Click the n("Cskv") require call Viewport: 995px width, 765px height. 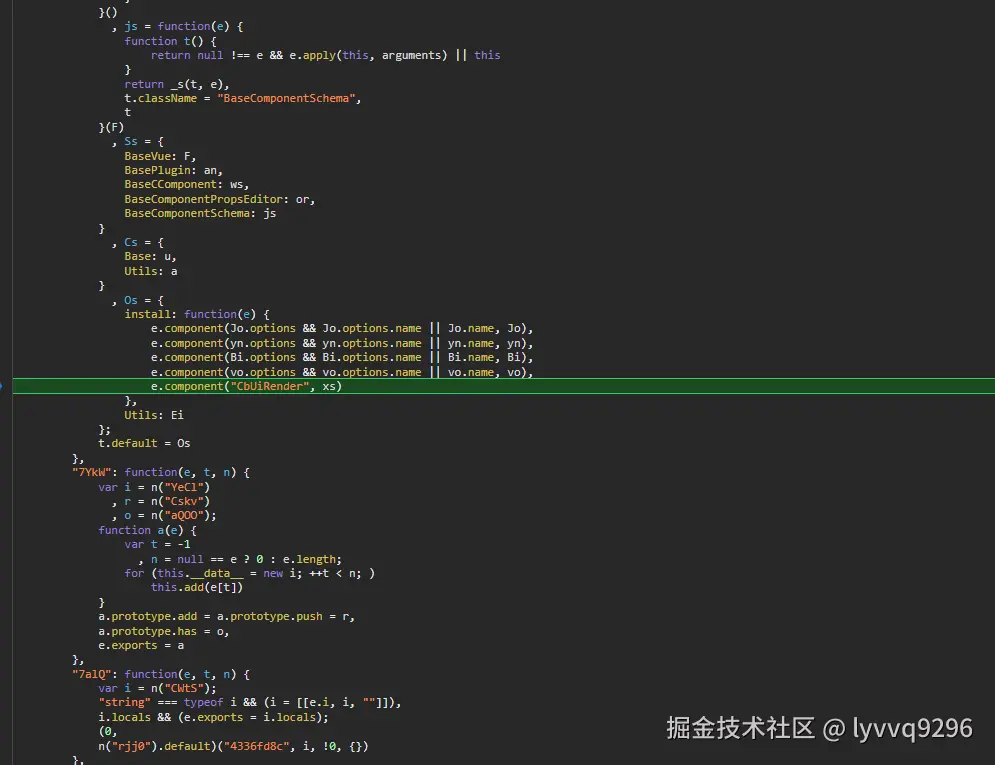coord(180,502)
